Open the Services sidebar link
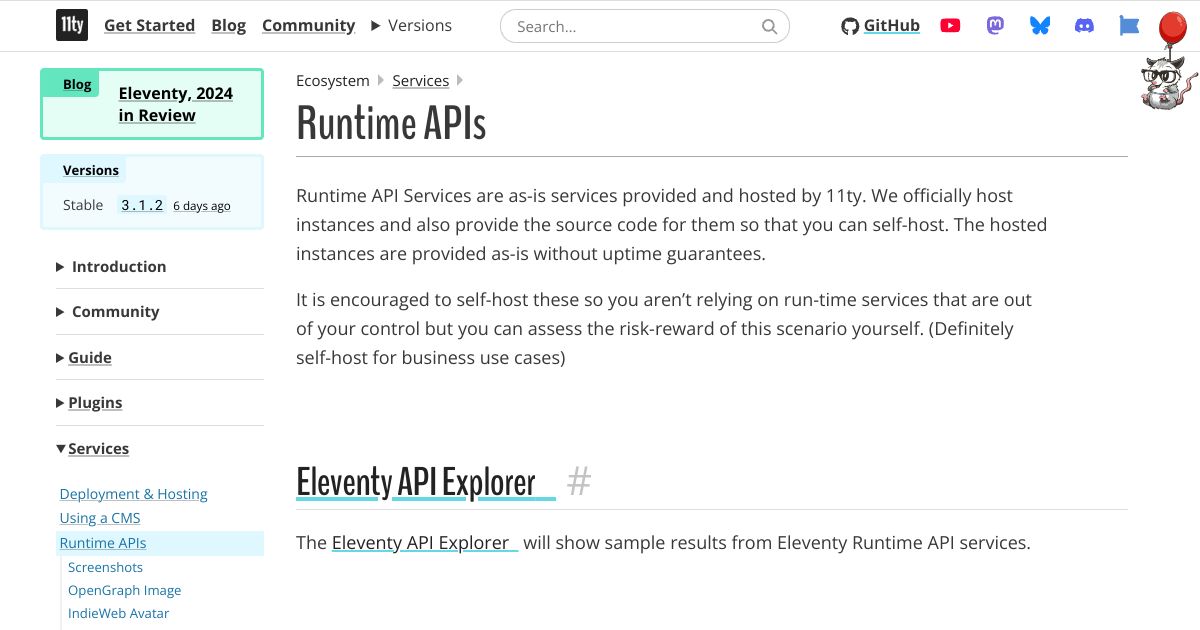1200x630 pixels. pos(98,448)
